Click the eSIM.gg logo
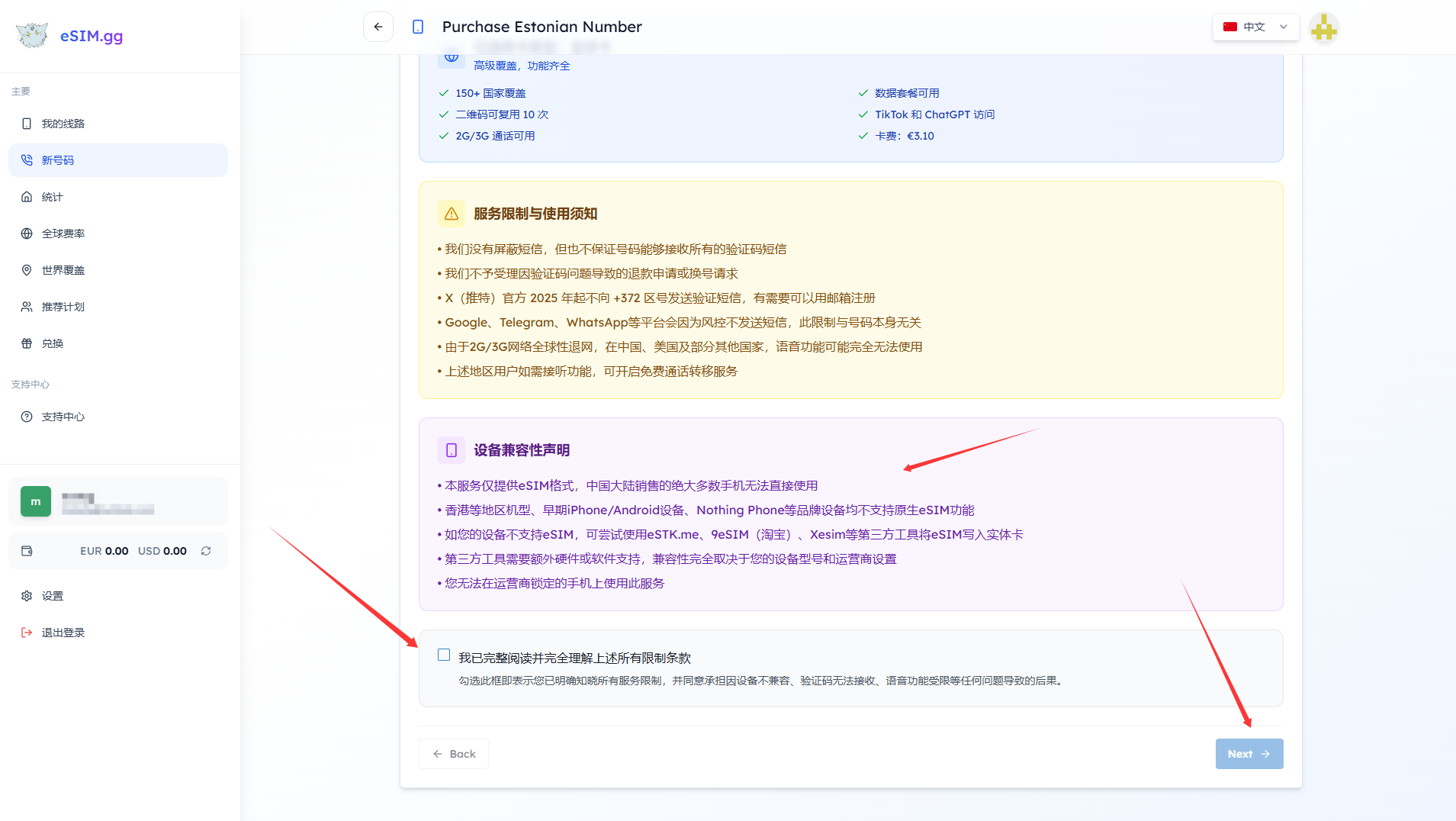 point(69,35)
